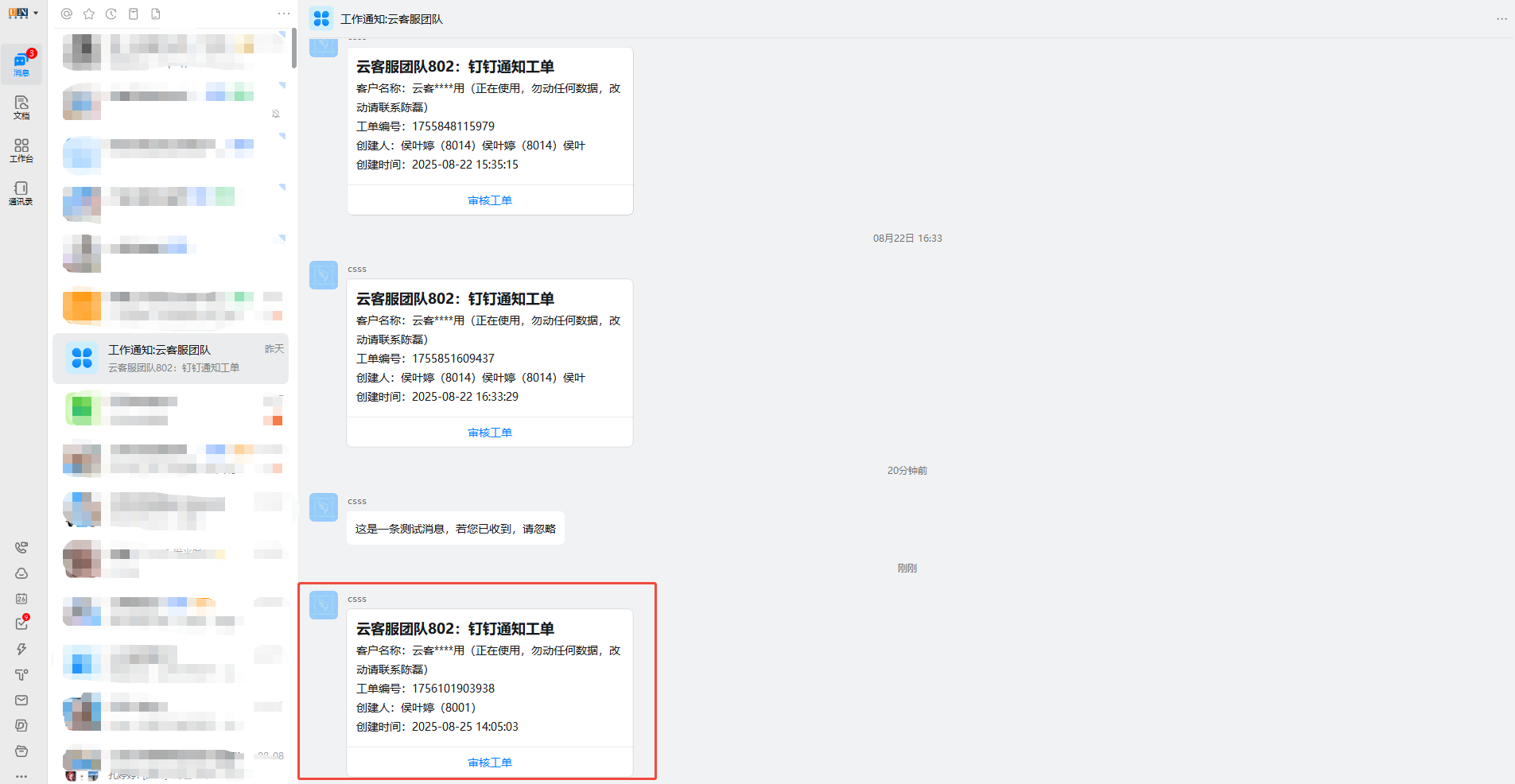Viewport: 1515px width, 784px height.
Task: Show starred favorites filter
Action: (89, 14)
